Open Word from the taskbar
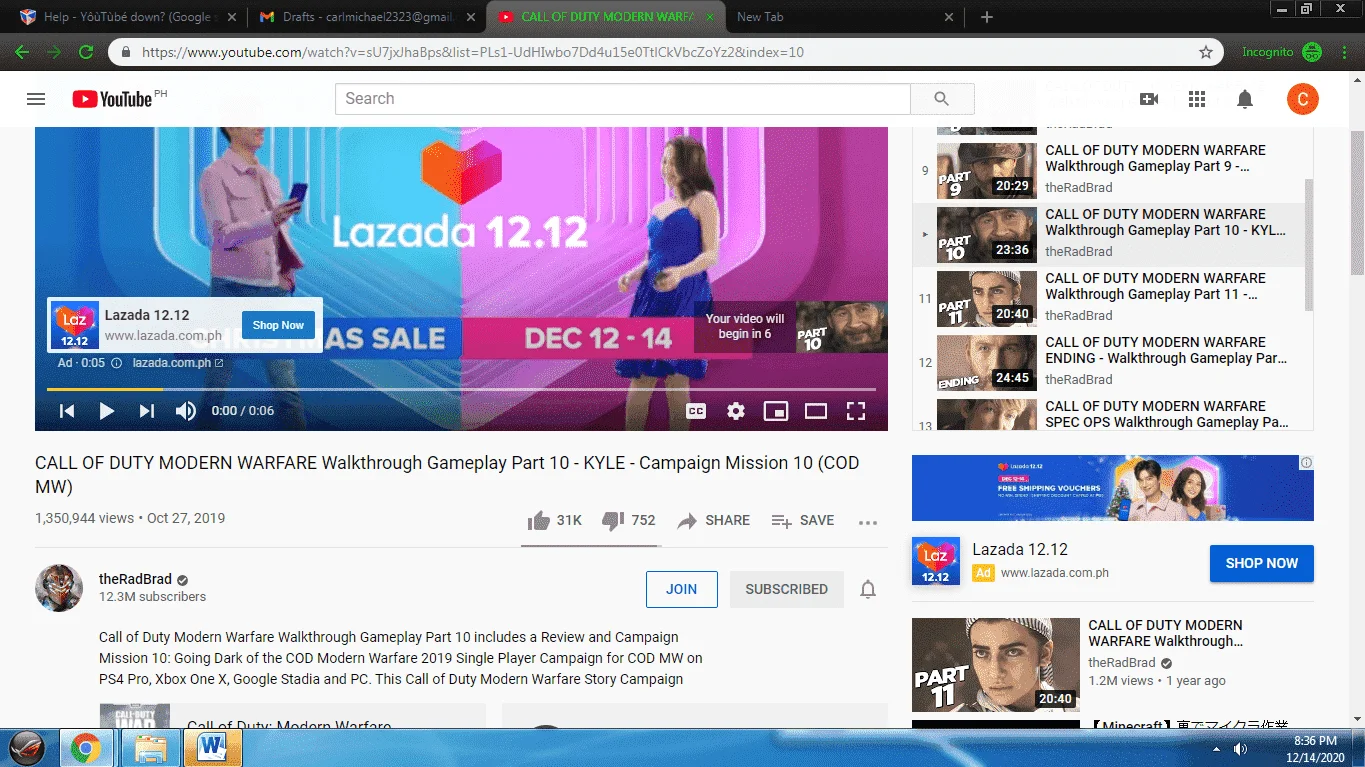 [213, 747]
